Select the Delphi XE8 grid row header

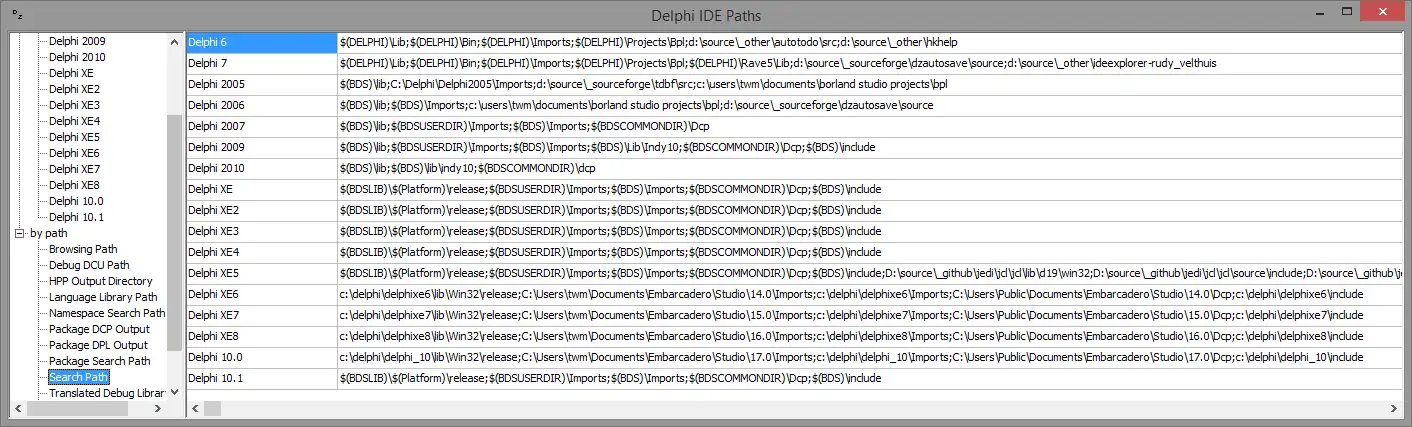262,337
